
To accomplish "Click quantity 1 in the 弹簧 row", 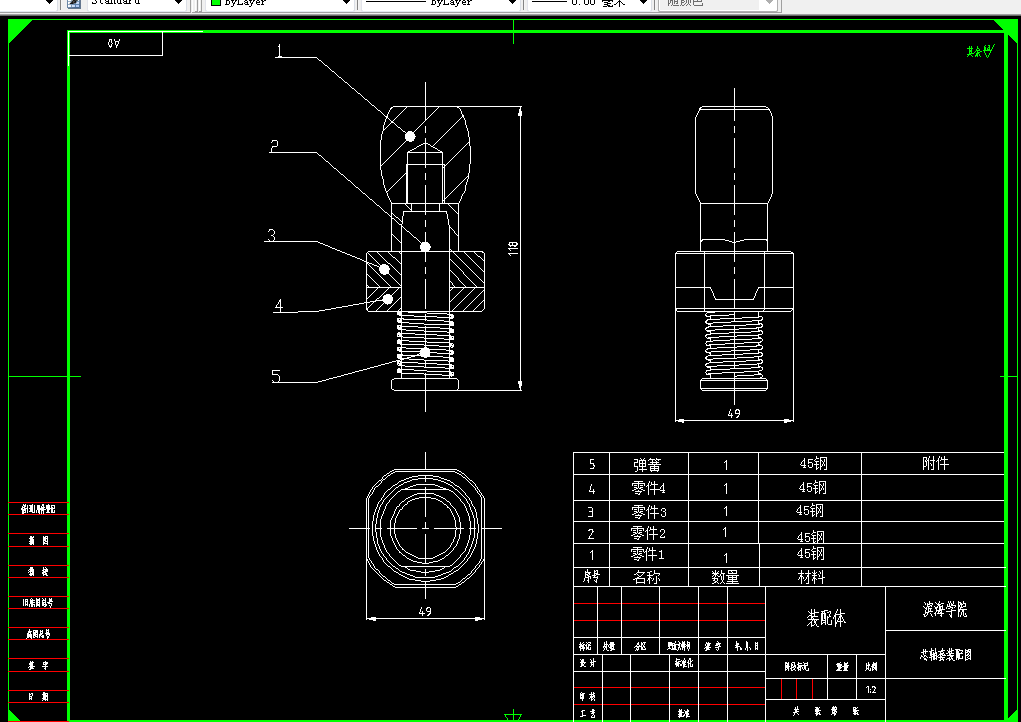I will pyautogui.click(x=725, y=465).
